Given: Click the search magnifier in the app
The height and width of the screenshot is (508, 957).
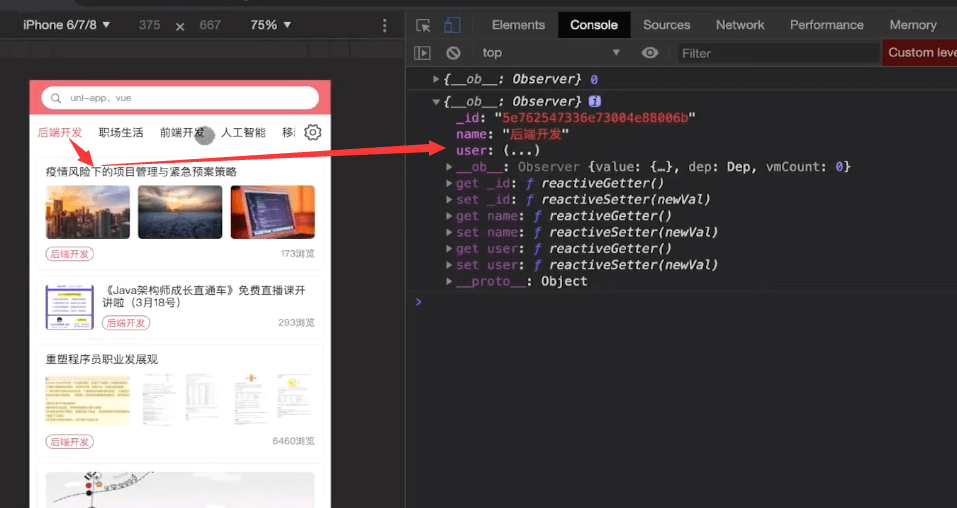Looking at the screenshot, I should (x=56, y=98).
